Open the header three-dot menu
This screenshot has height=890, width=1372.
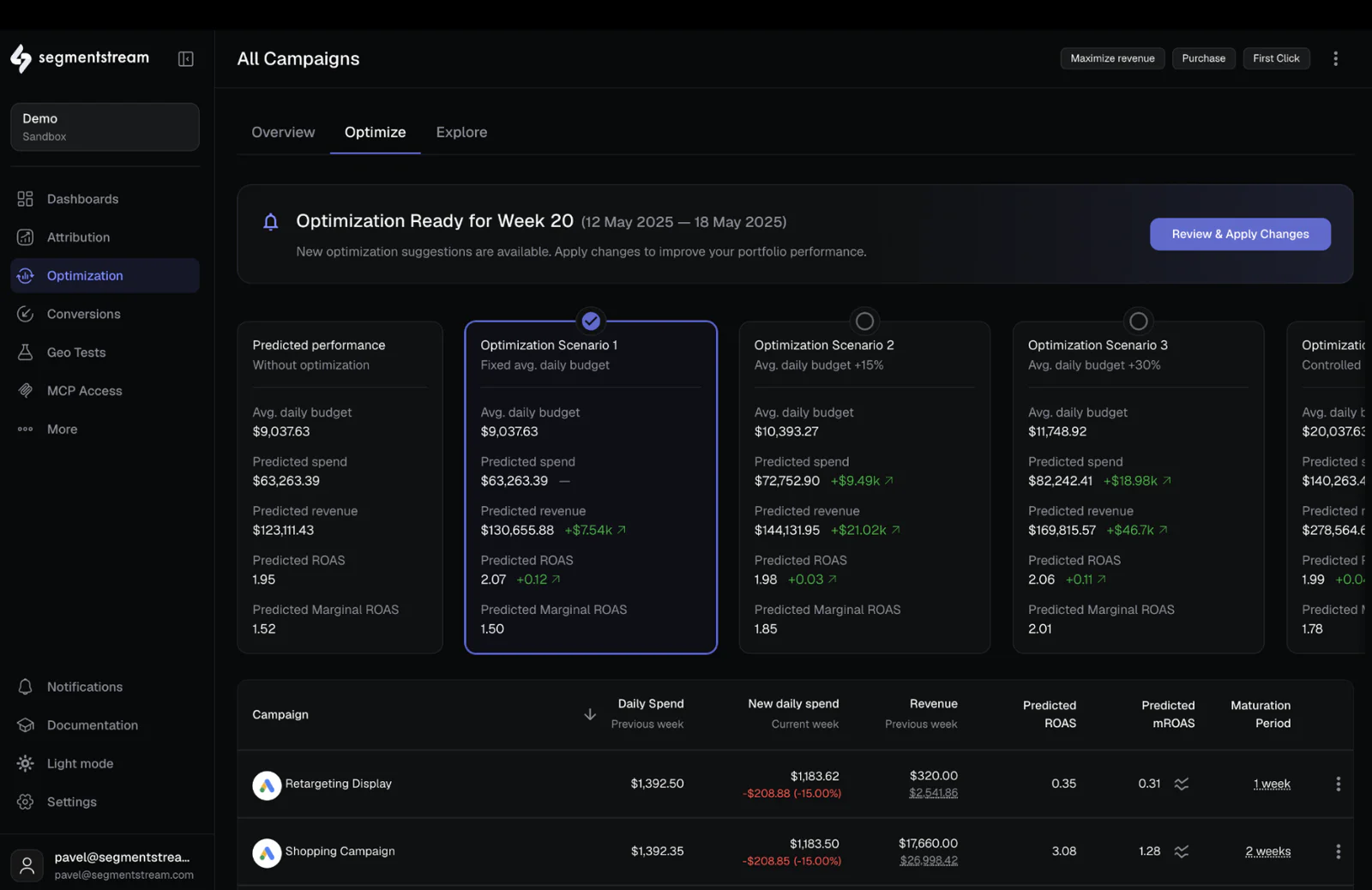click(x=1335, y=58)
